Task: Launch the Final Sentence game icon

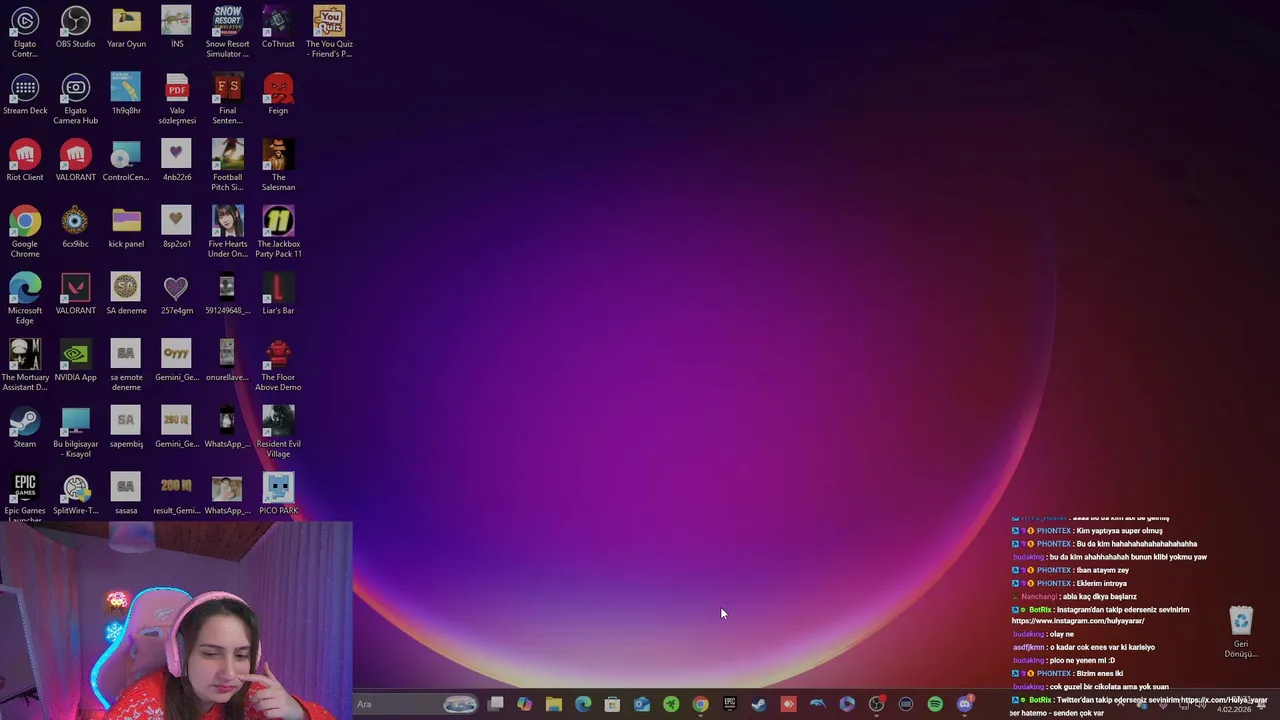Action: click(x=227, y=99)
